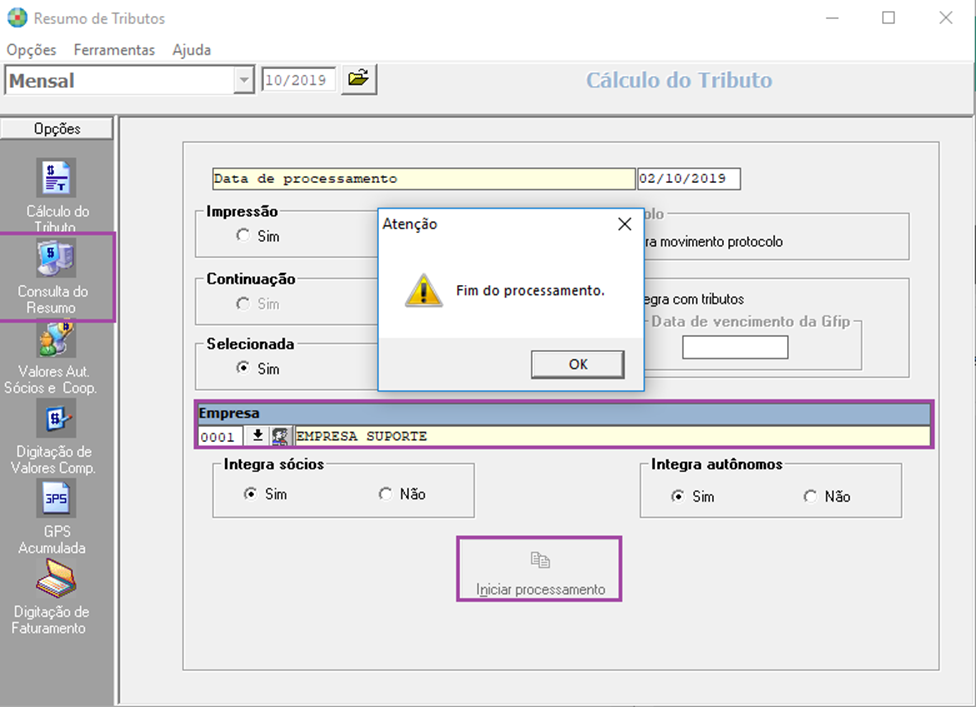Screen dimensions: 976x707
Task: Click Iniciar processamento button
Action: coord(540,569)
